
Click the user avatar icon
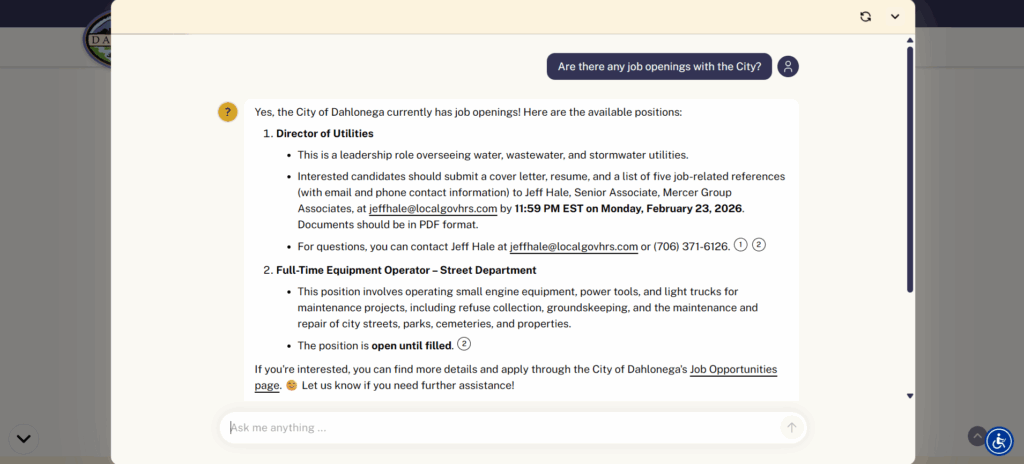(788, 67)
